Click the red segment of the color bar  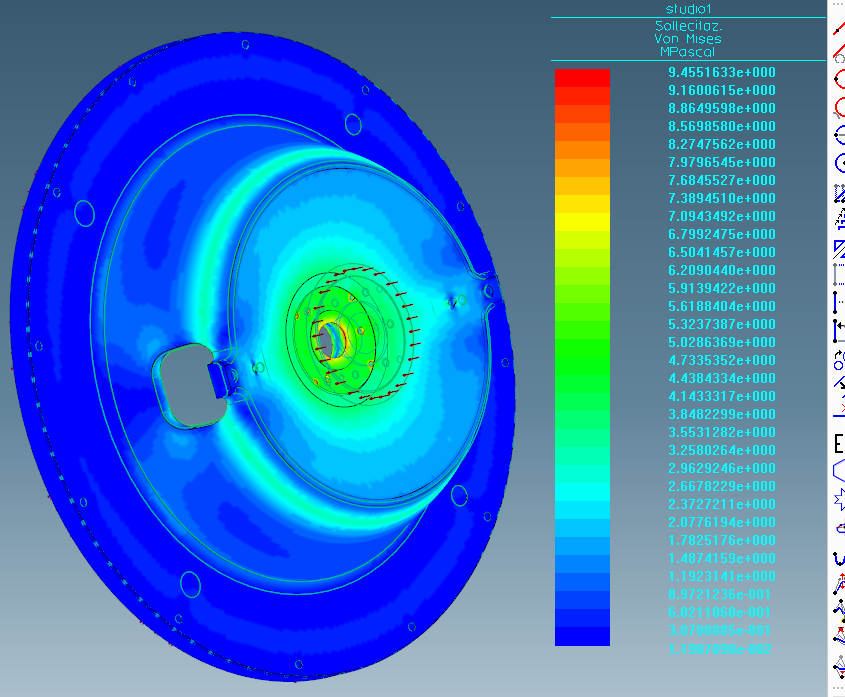point(582,78)
